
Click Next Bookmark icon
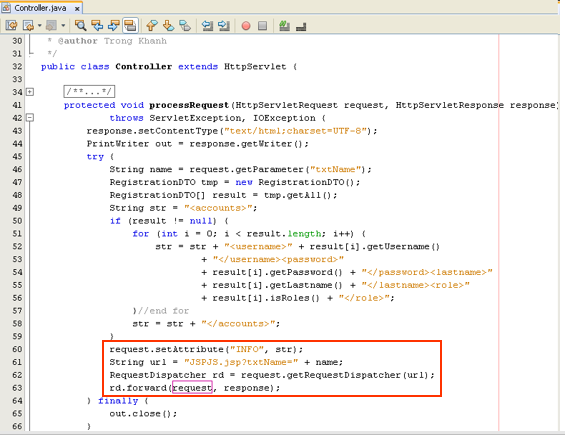(168, 26)
